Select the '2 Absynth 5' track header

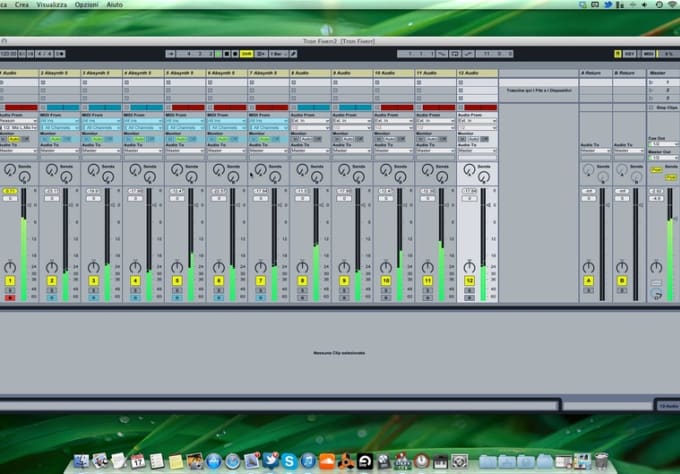[60, 73]
